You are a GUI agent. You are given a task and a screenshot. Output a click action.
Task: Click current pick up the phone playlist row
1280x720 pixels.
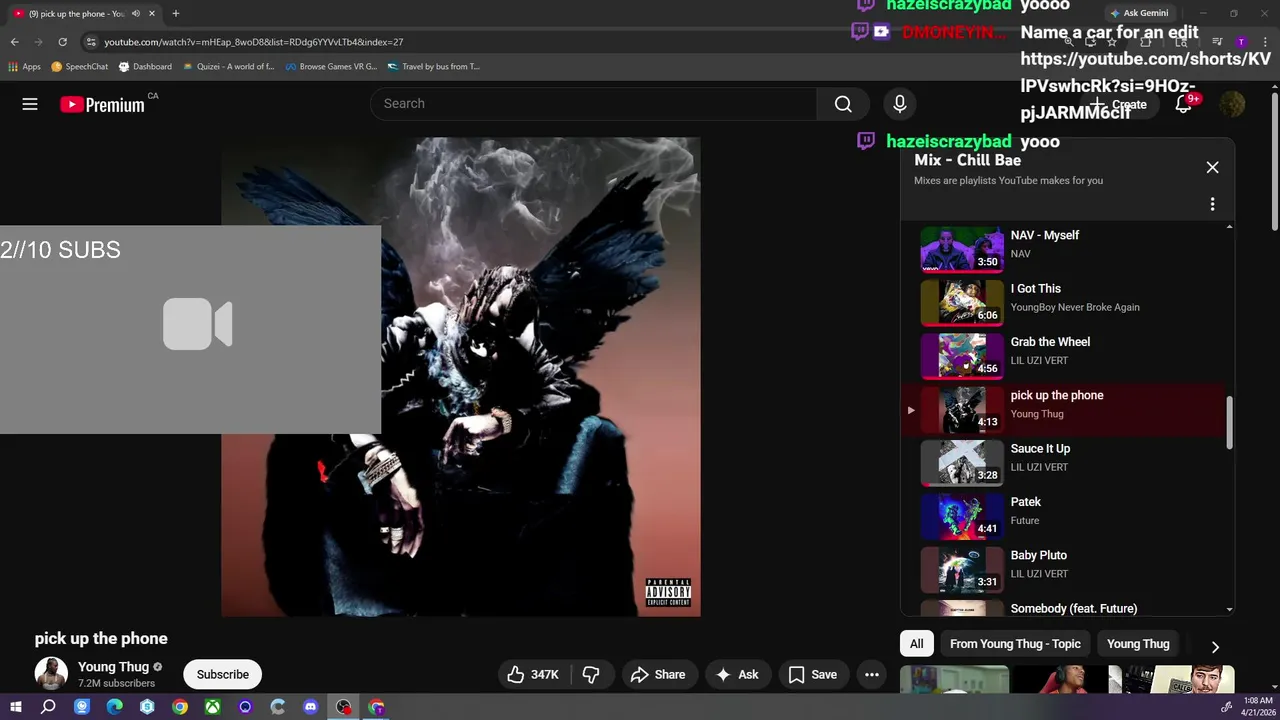pos(1064,409)
